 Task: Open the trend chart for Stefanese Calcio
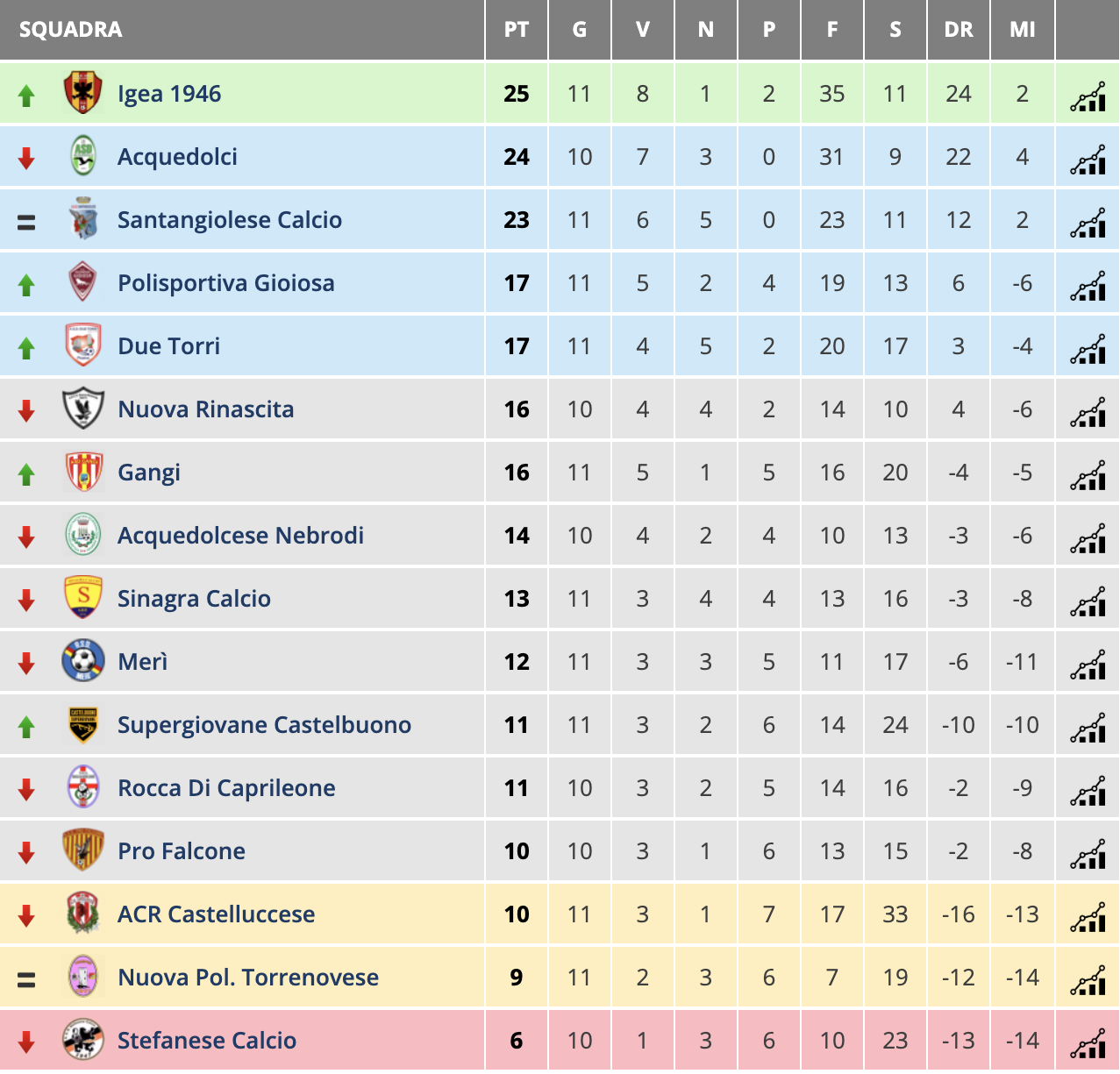tap(1088, 1042)
